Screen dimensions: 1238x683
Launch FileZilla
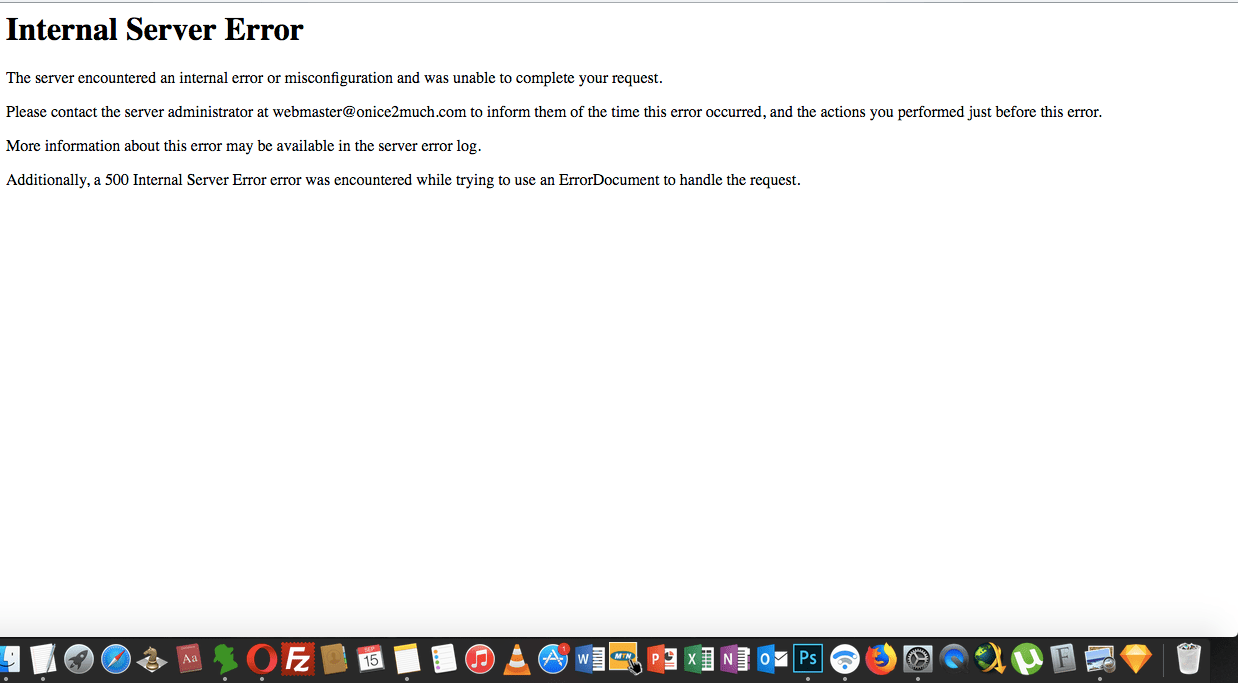pyautogui.click(x=297, y=659)
